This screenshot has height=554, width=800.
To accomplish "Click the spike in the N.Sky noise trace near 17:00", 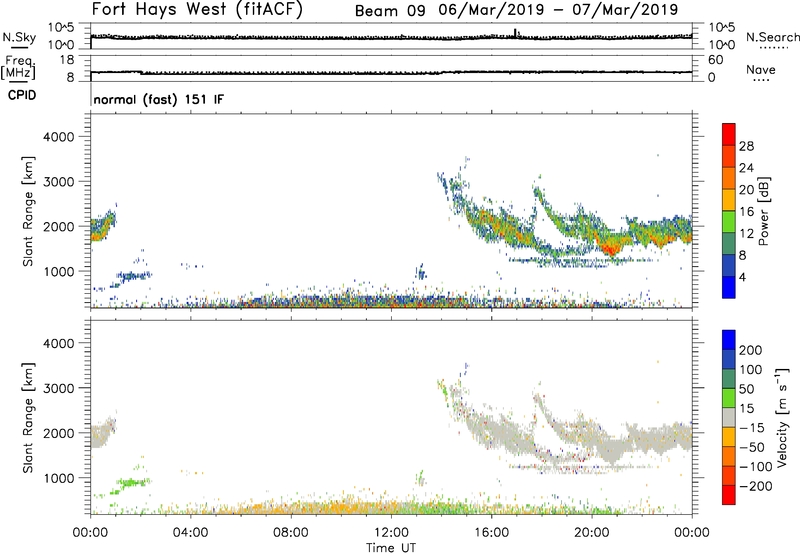I will pyautogui.click(x=515, y=33).
